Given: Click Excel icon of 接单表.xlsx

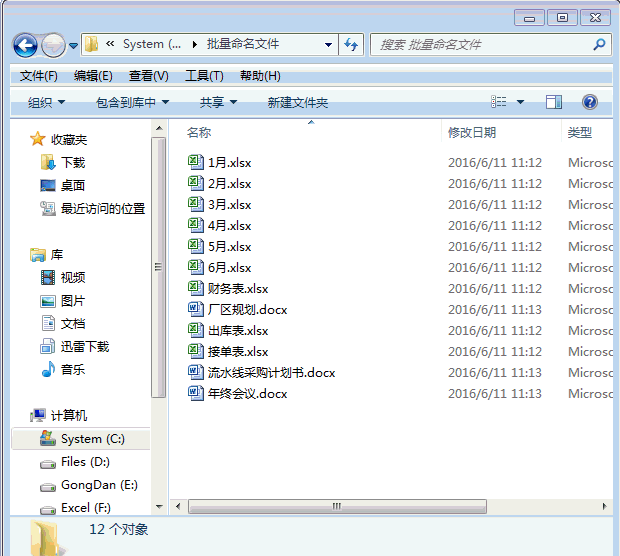Looking at the screenshot, I should coord(195,351).
